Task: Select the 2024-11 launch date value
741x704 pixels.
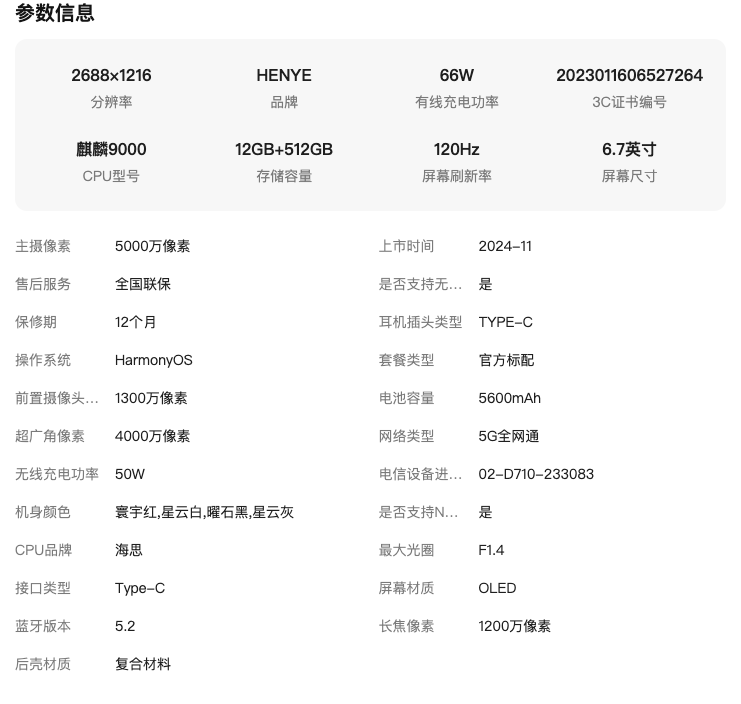Action: (x=505, y=246)
